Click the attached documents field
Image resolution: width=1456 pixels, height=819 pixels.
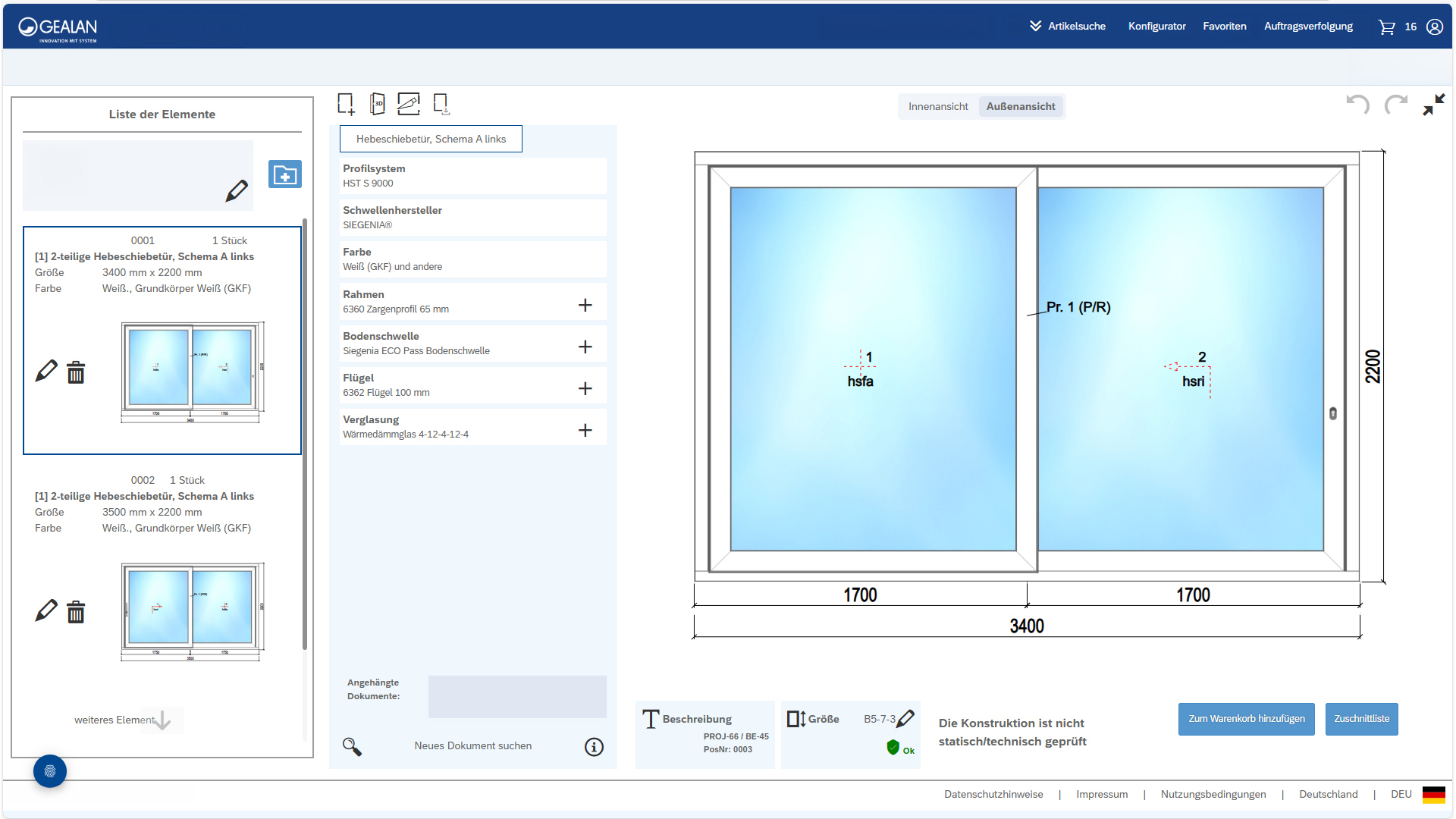(517, 697)
